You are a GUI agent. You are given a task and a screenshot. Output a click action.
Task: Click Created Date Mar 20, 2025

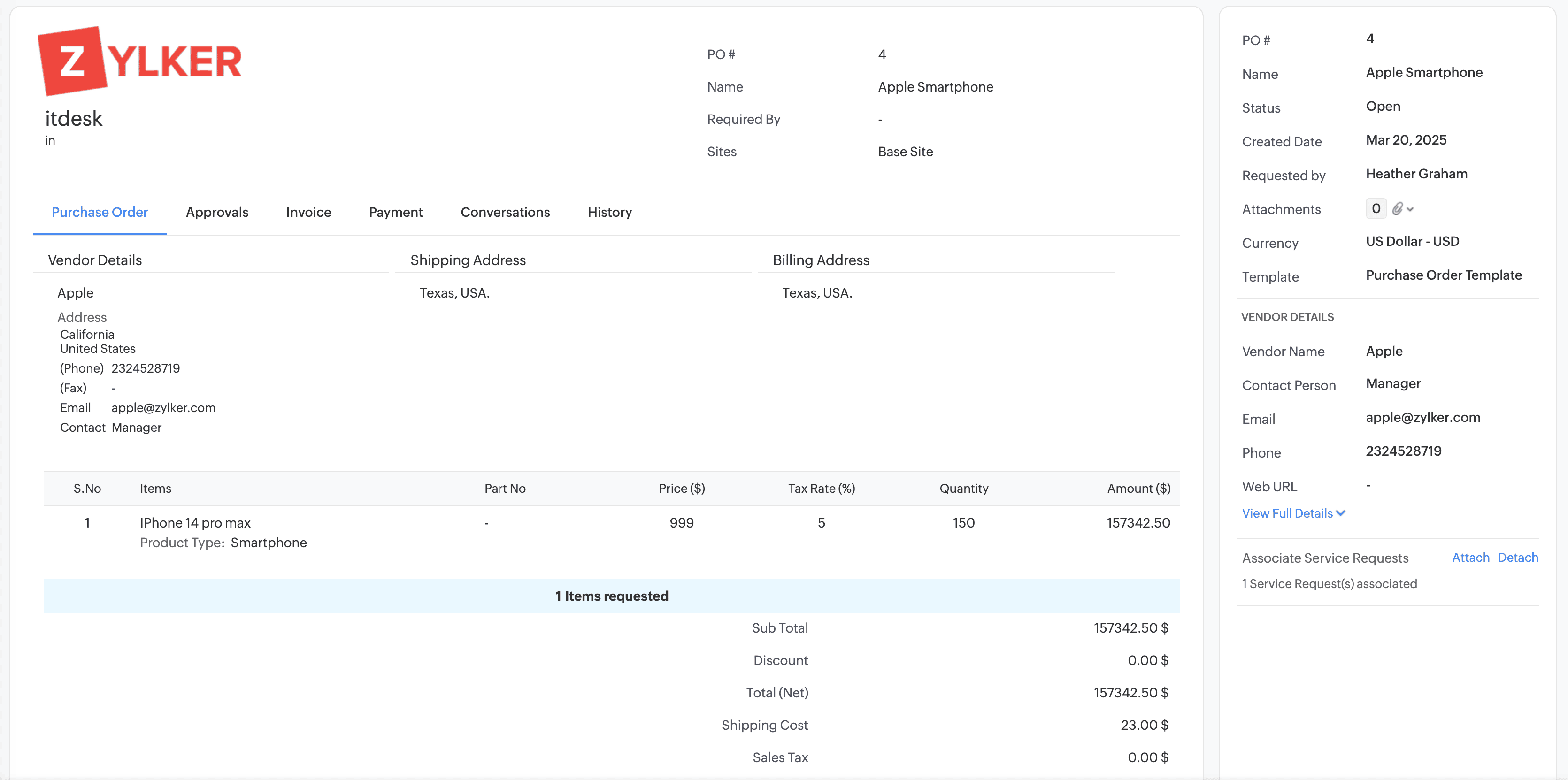1406,140
